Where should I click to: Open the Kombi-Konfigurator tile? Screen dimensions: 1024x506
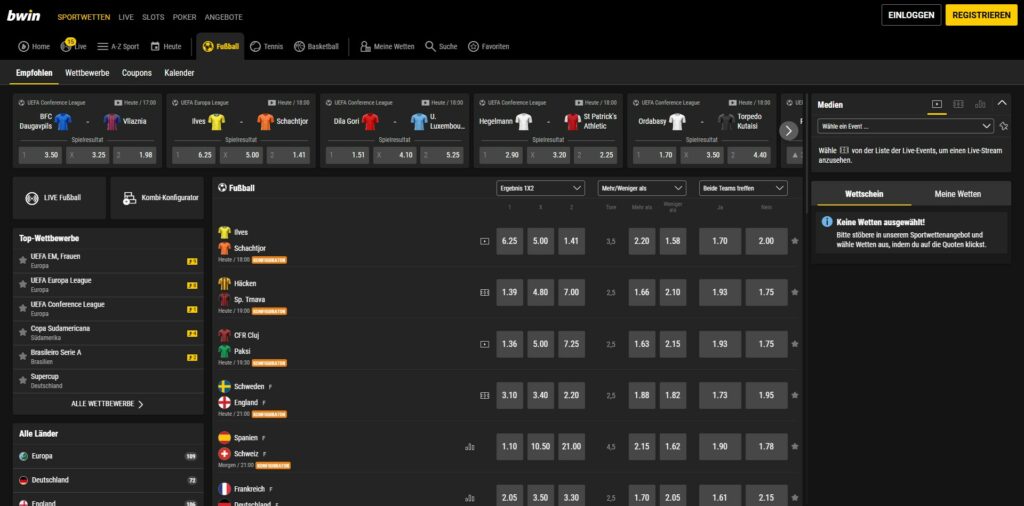click(157, 198)
